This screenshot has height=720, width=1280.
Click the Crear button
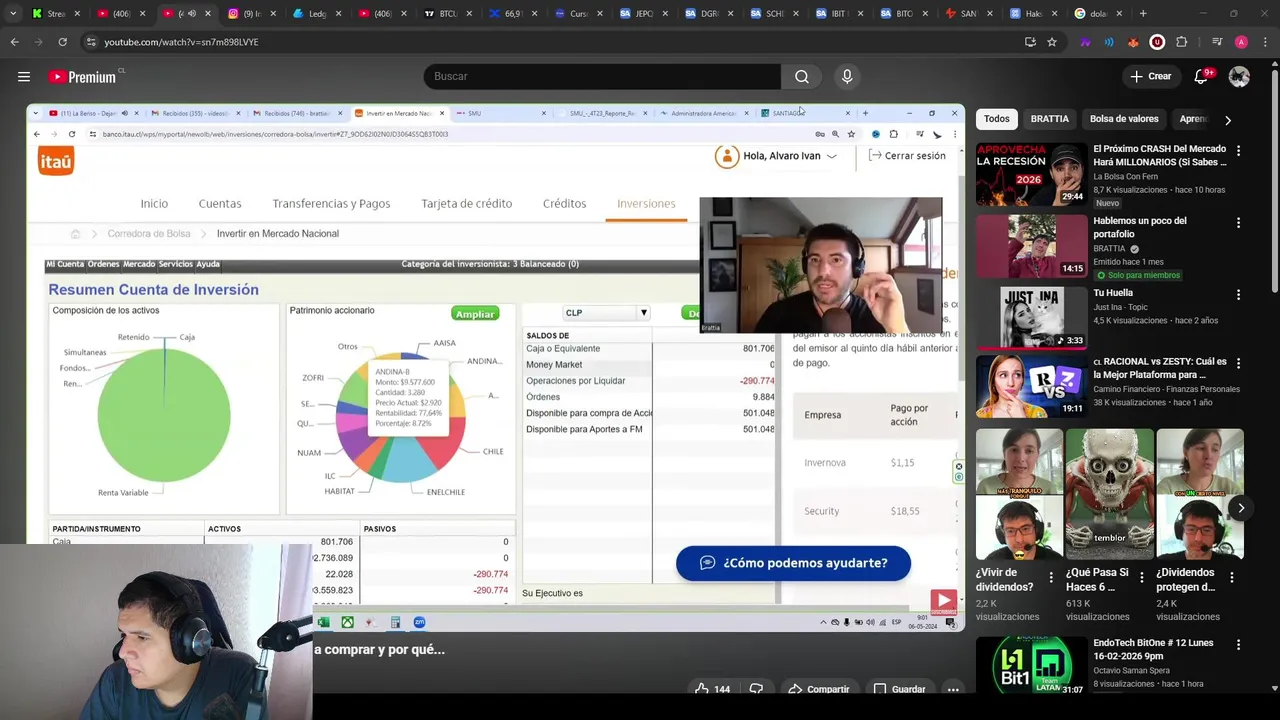(x=1150, y=76)
